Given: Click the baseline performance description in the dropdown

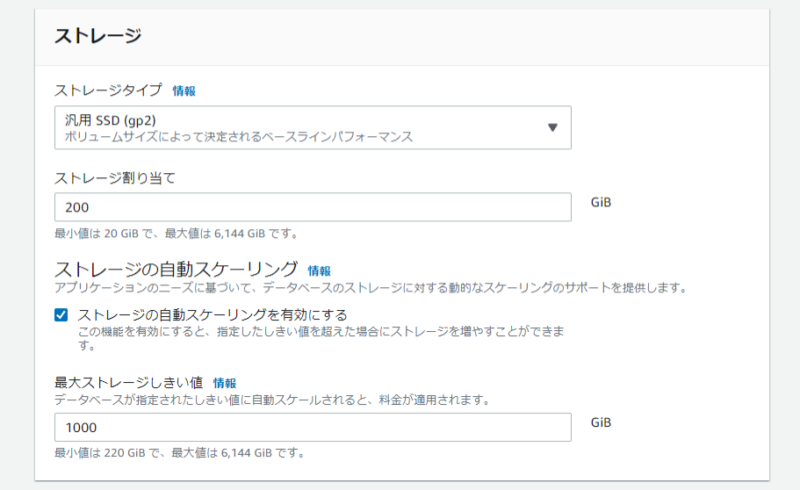Looking at the screenshot, I should point(238,137).
